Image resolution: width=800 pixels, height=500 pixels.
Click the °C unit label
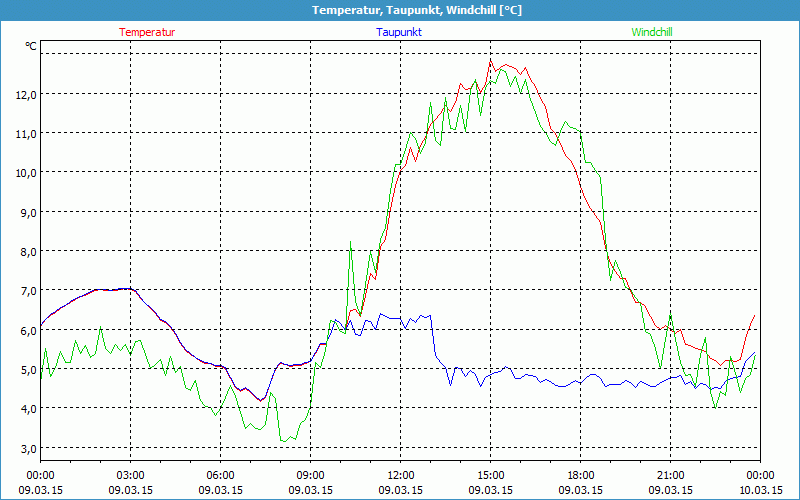point(31,46)
